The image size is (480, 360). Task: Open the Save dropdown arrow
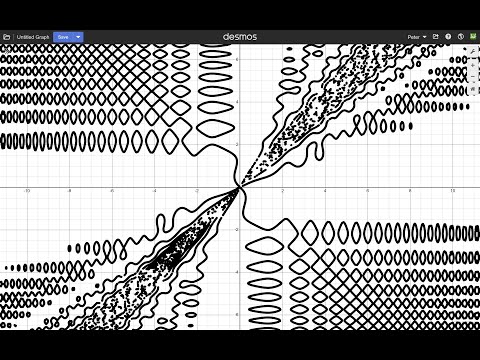pos(78,37)
